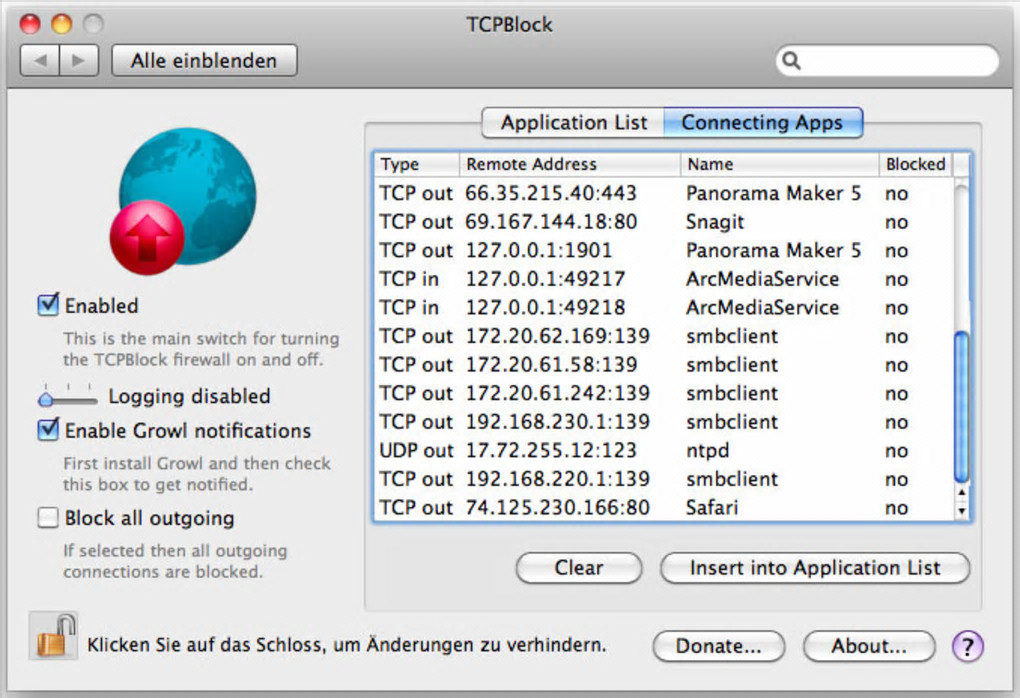This screenshot has width=1020, height=698.
Task: Click the scrollbar up arrow
Action: (961, 492)
